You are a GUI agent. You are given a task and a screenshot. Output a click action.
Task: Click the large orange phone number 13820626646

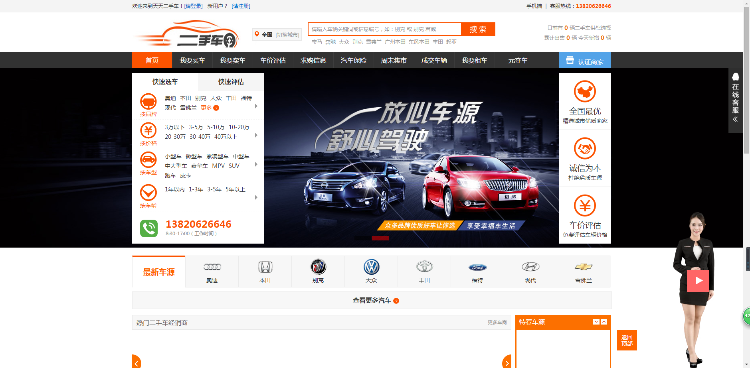click(199, 224)
